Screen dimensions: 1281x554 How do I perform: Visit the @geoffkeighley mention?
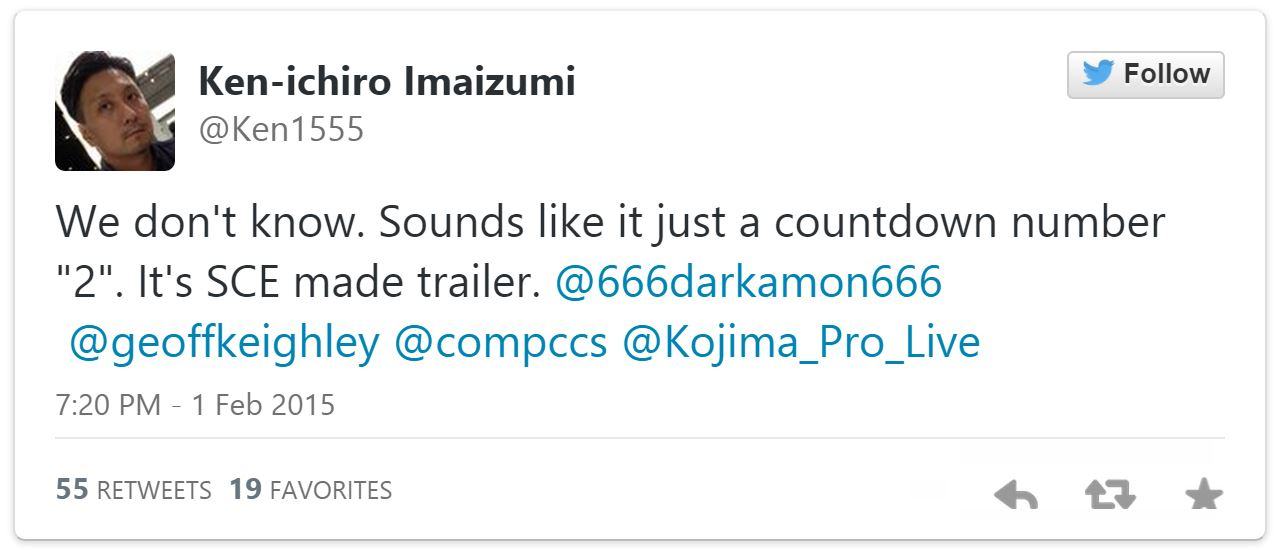pyautogui.click(x=225, y=343)
